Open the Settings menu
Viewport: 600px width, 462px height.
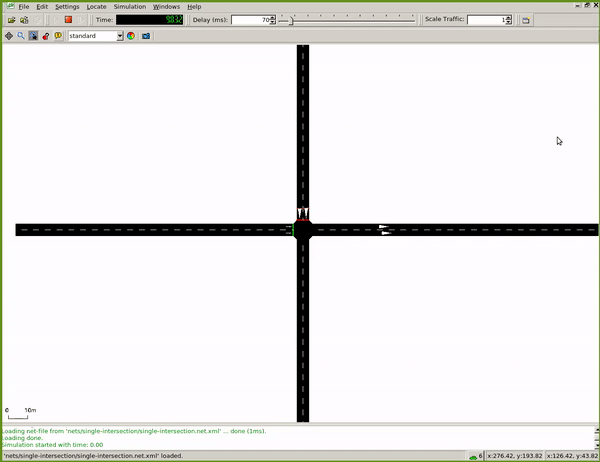click(x=67, y=7)
